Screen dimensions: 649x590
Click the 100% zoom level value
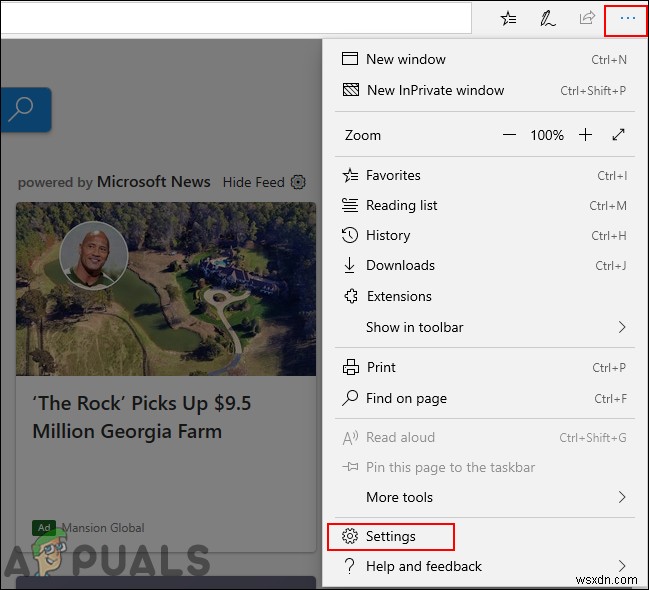coord(547,135)
